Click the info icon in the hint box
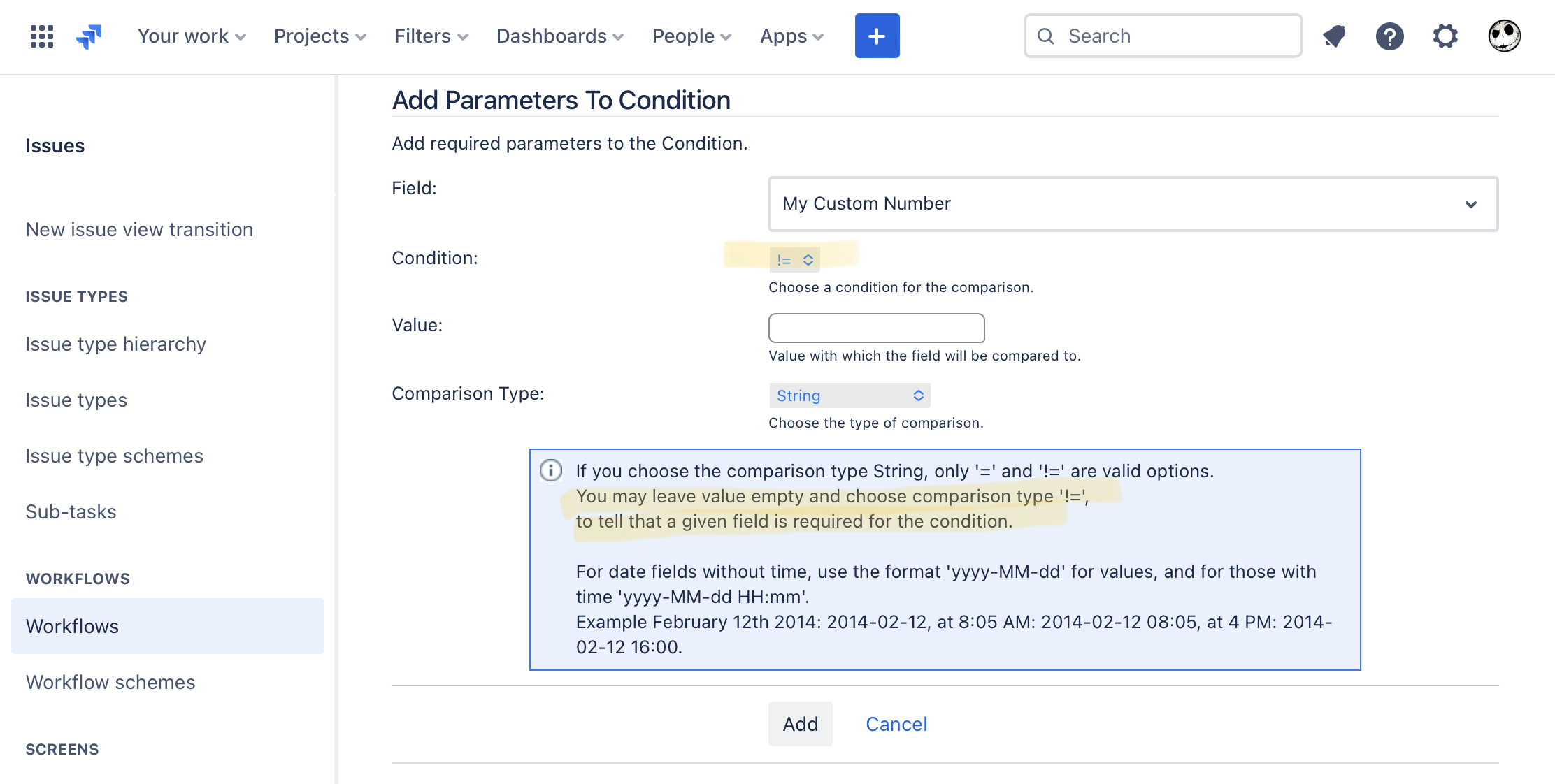The height and width of the screenshot is (784, 1555). click(551, 470)
